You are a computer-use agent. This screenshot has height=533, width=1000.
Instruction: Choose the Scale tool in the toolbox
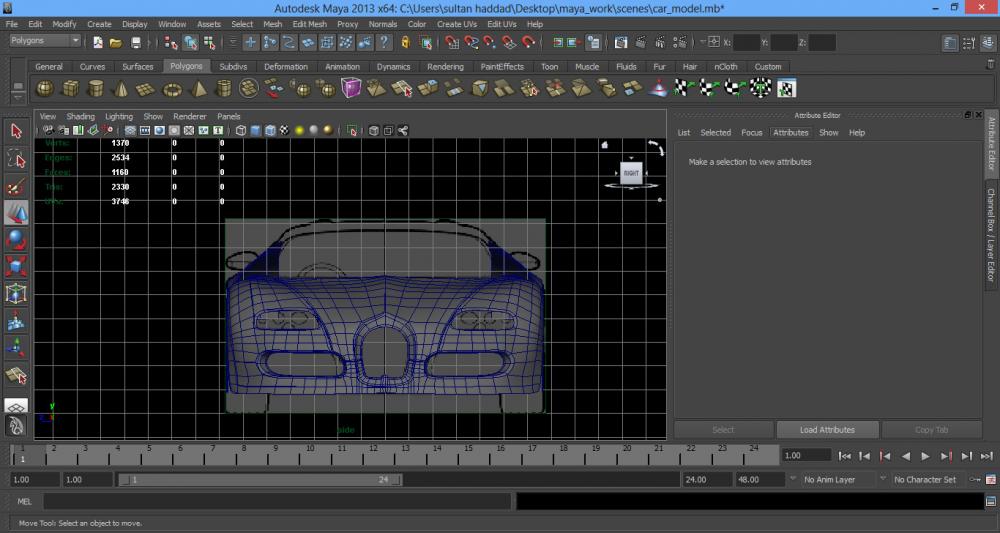pos(17,266)
